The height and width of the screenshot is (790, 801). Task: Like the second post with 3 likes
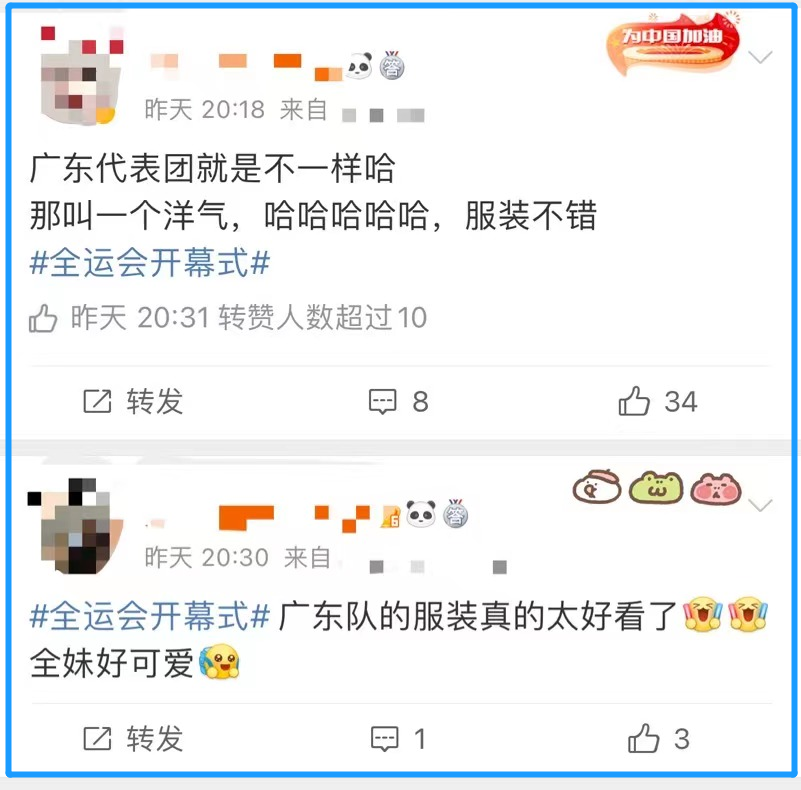pos(659,738)
